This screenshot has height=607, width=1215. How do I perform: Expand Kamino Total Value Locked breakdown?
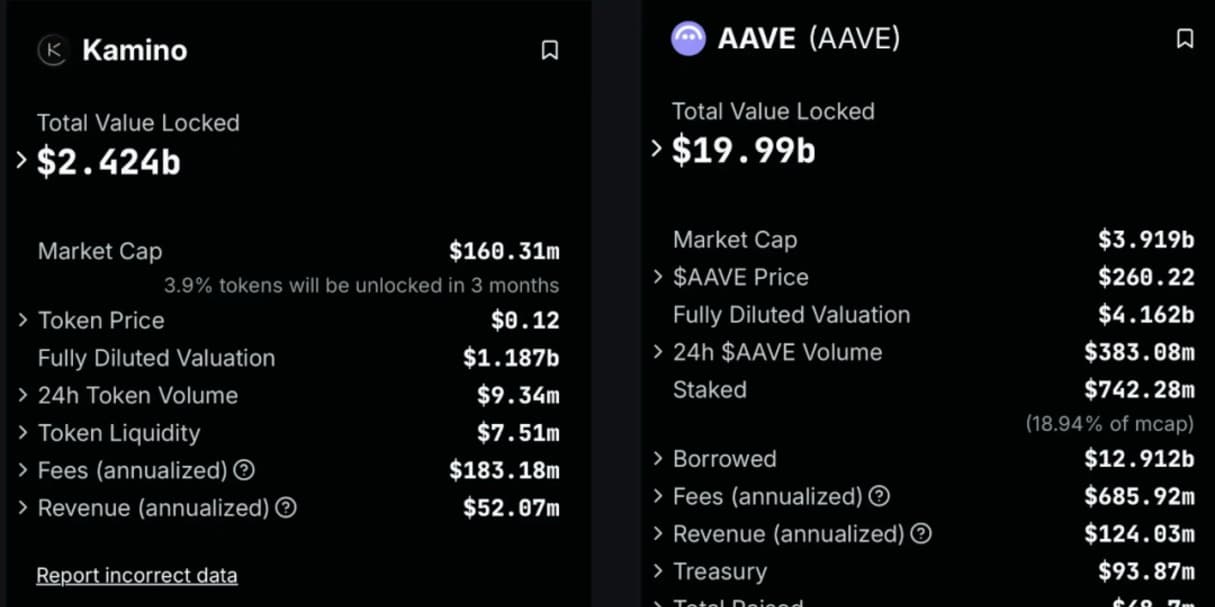(21, 160)
